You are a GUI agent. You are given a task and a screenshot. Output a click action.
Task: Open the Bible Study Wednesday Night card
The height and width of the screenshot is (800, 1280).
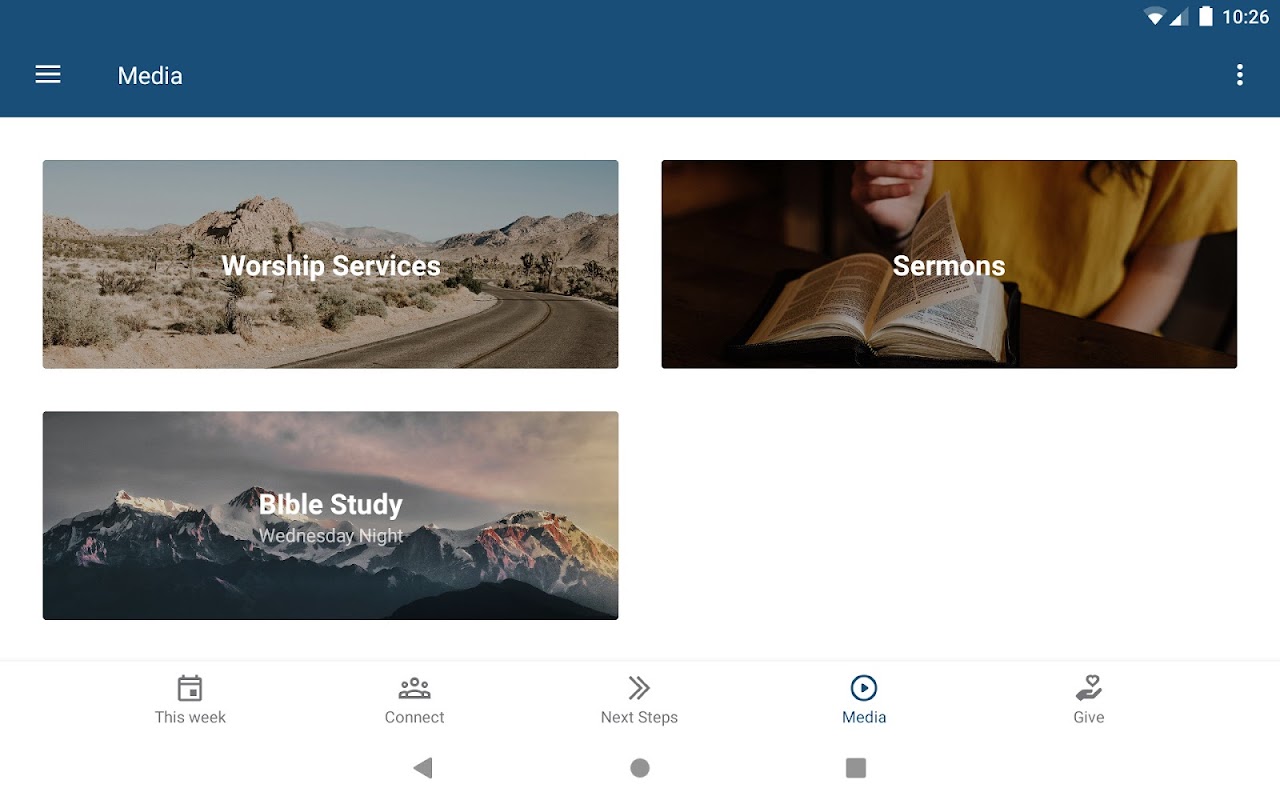click(330, 515)
